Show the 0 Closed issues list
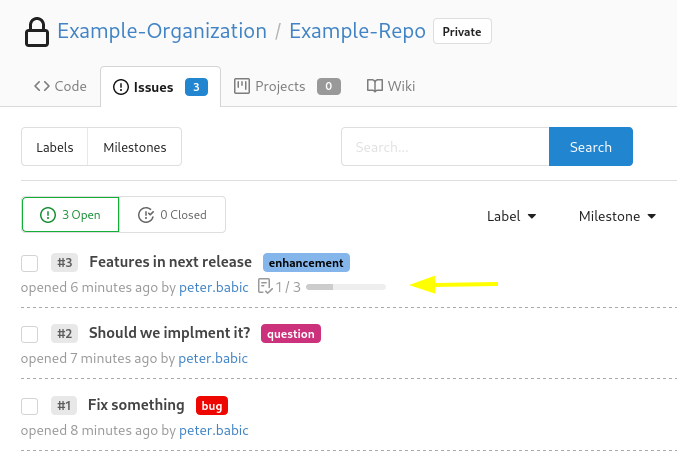Image resolution: width=677 pixels, height=466 pixels. point(172,215)
